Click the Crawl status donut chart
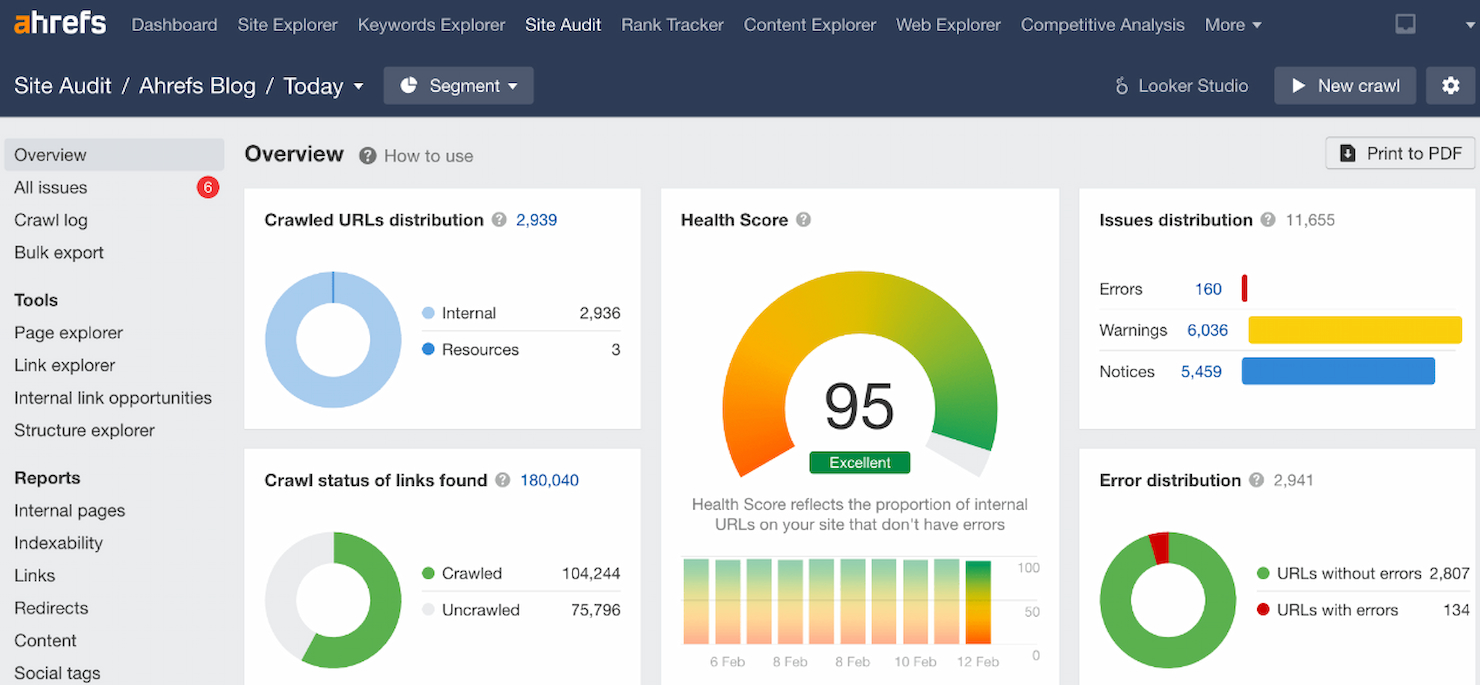This screenshot has height=685, width=1480. [x=333, y=600]
